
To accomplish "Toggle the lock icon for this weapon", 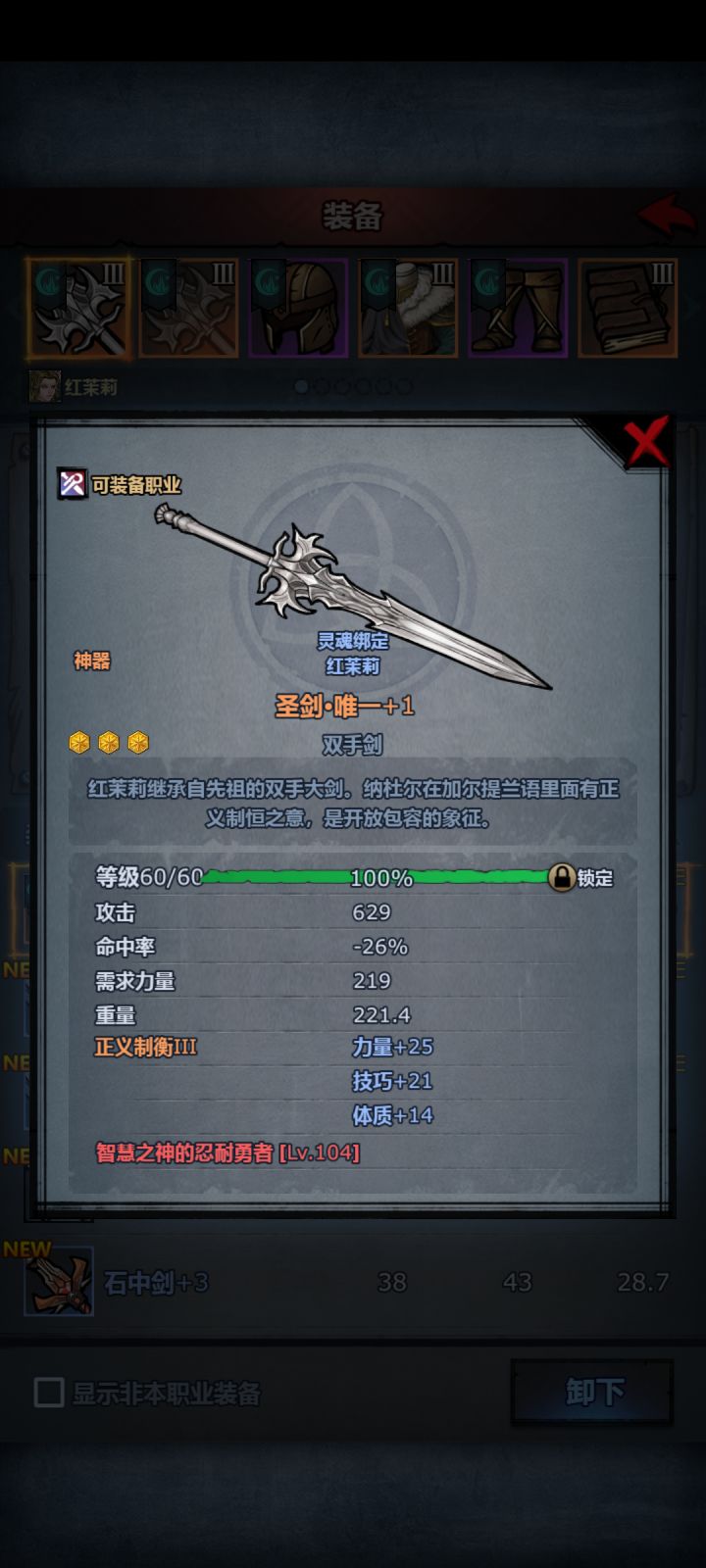I will [x=561, y=877].
